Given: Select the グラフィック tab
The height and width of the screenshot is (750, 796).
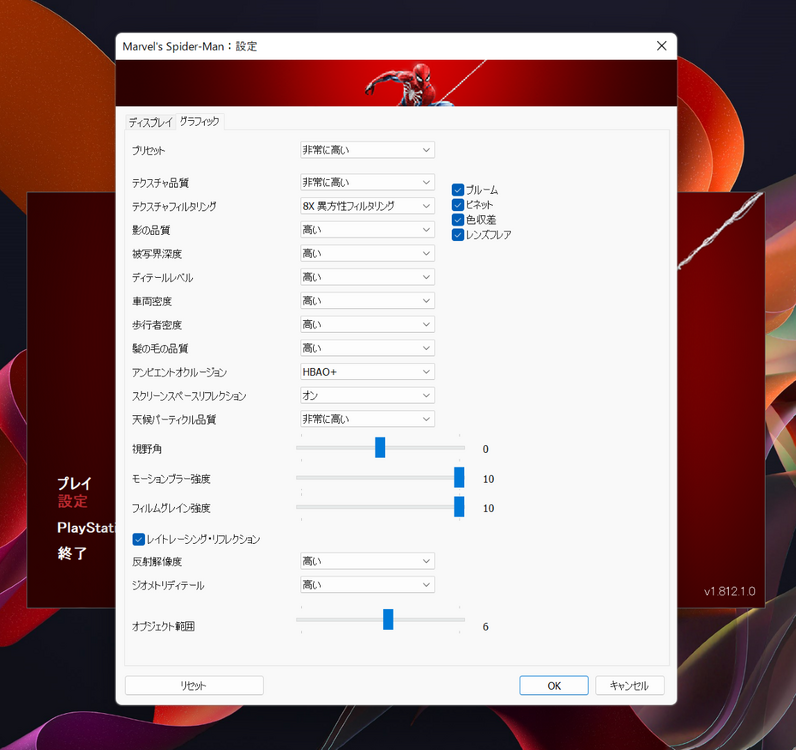Looking at the screenshot, I should click(x=200, y=121).
